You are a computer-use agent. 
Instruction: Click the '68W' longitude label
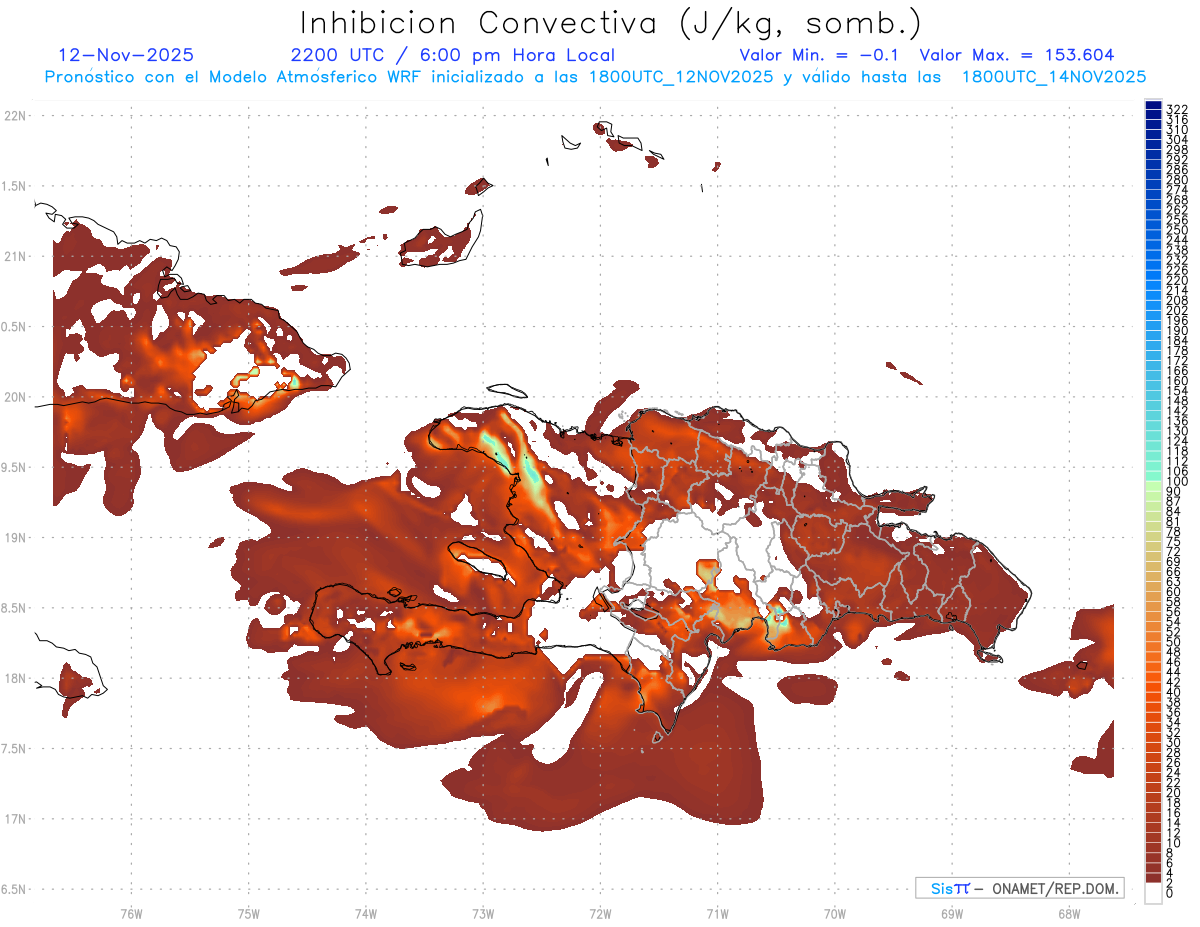(x=1068, y=912)
